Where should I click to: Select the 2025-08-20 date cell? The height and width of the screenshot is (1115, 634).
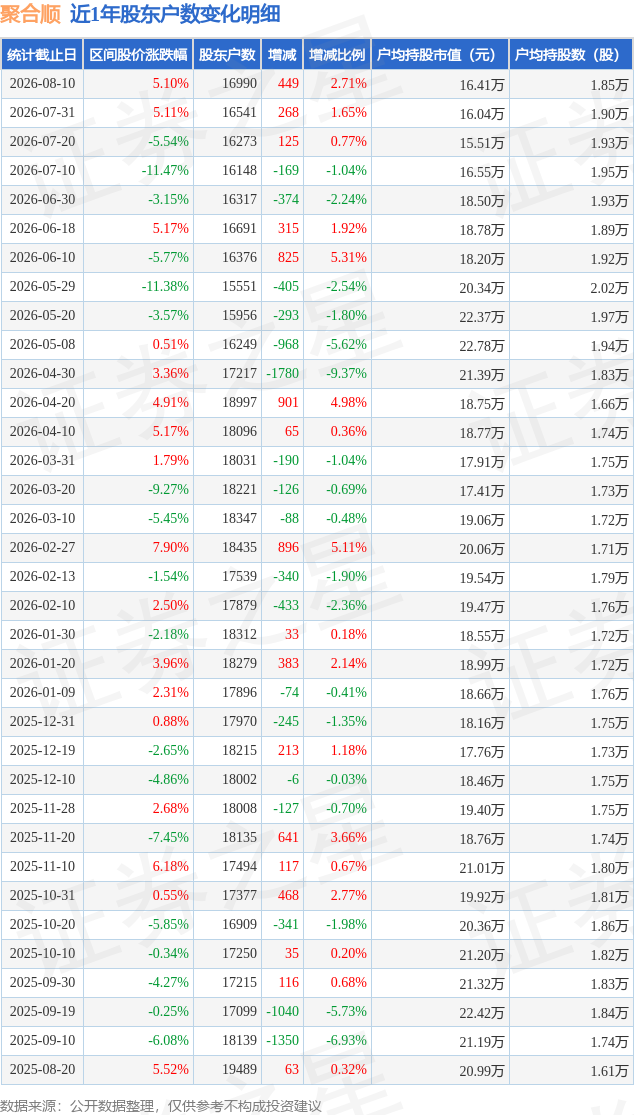pyautogui.click(x=42, y=1069)
